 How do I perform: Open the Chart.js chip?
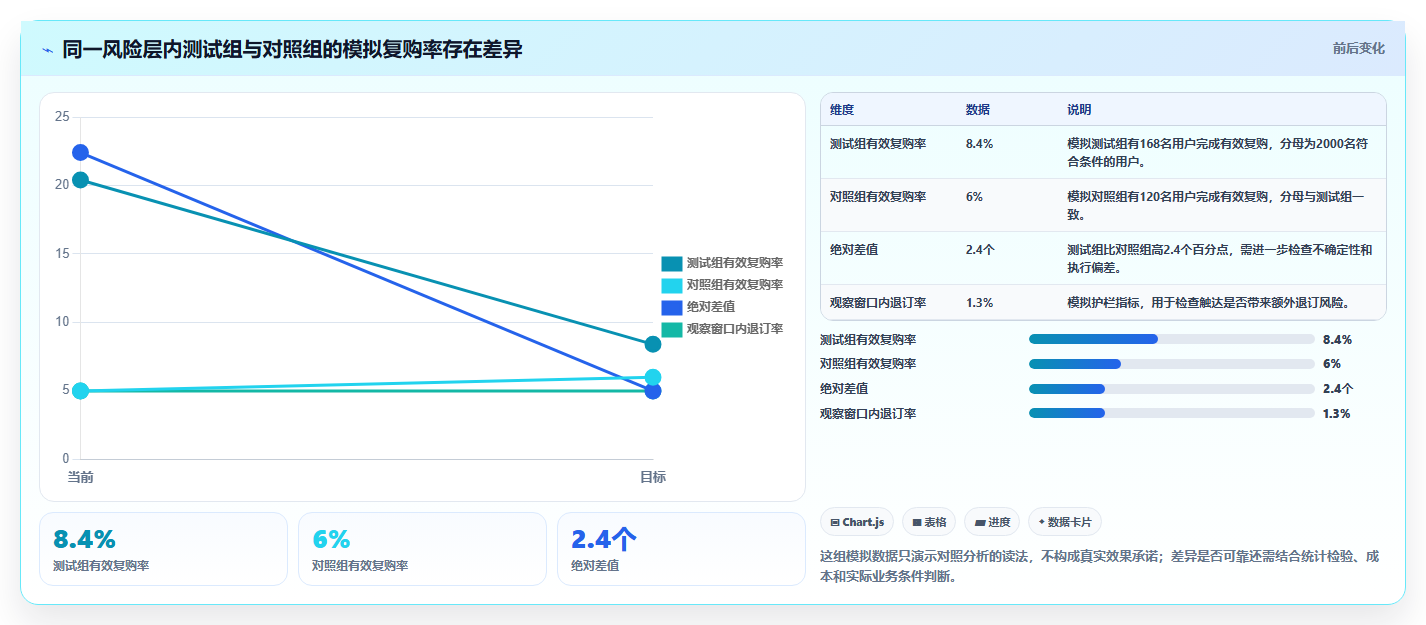pos(857,522)
